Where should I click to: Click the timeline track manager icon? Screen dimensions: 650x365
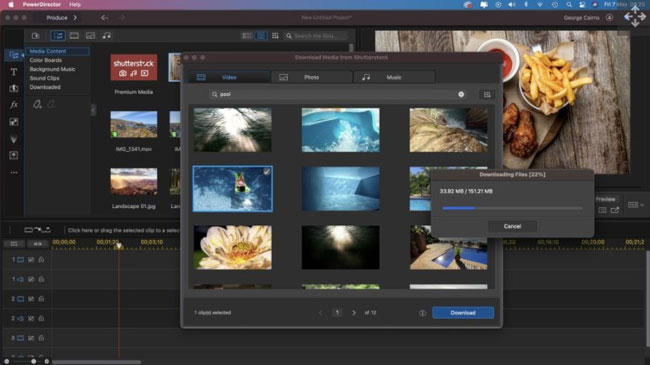(x=14, y=244)
